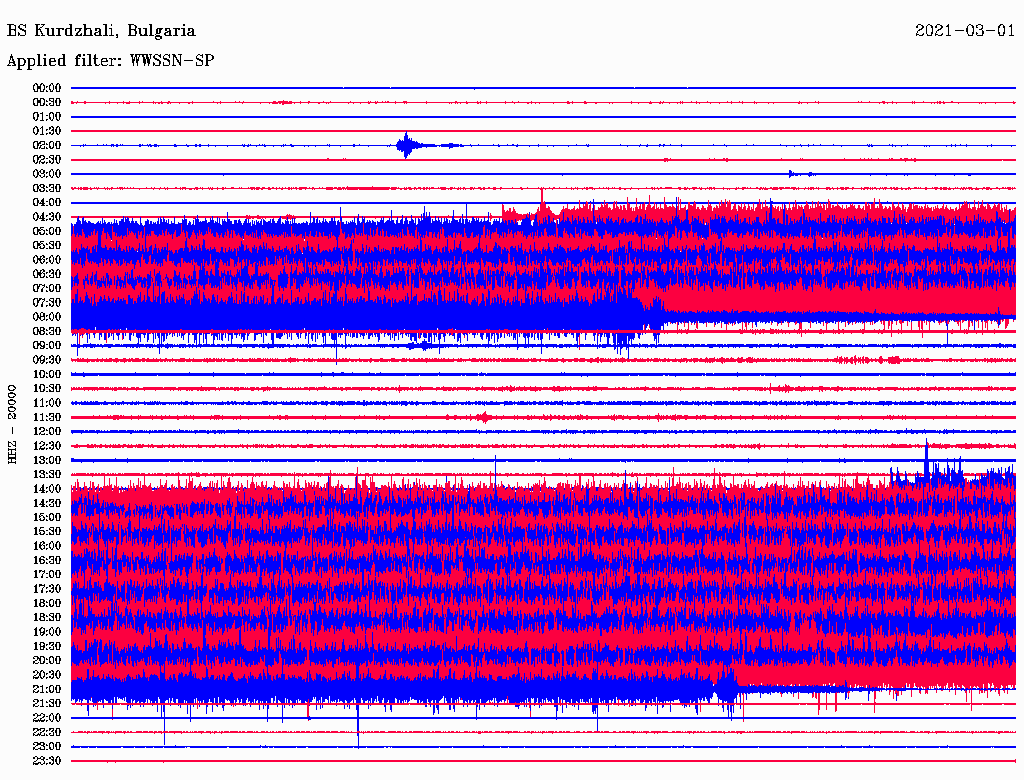Click the small red event on the 11:30 trace
Screen dimensions: 1024x780
click(483, 417)
